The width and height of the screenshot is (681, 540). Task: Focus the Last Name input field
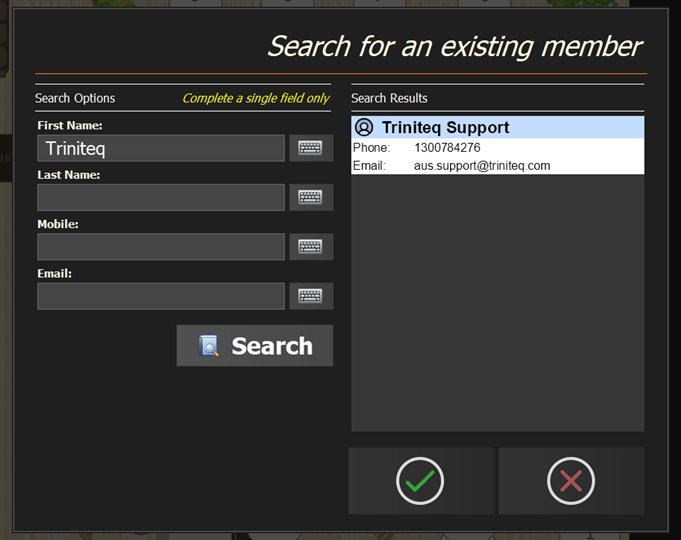point(161,197)
